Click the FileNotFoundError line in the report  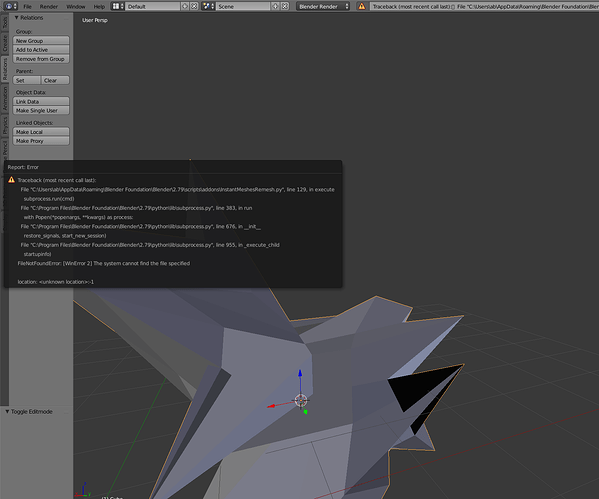click(104, 263)
